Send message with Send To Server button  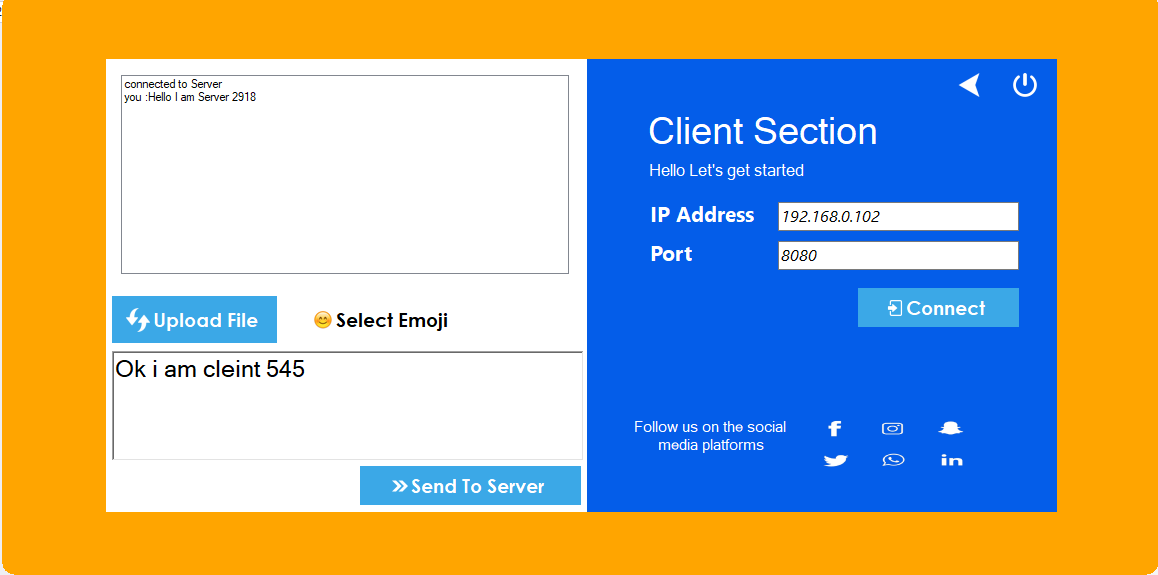pos(470,486)
